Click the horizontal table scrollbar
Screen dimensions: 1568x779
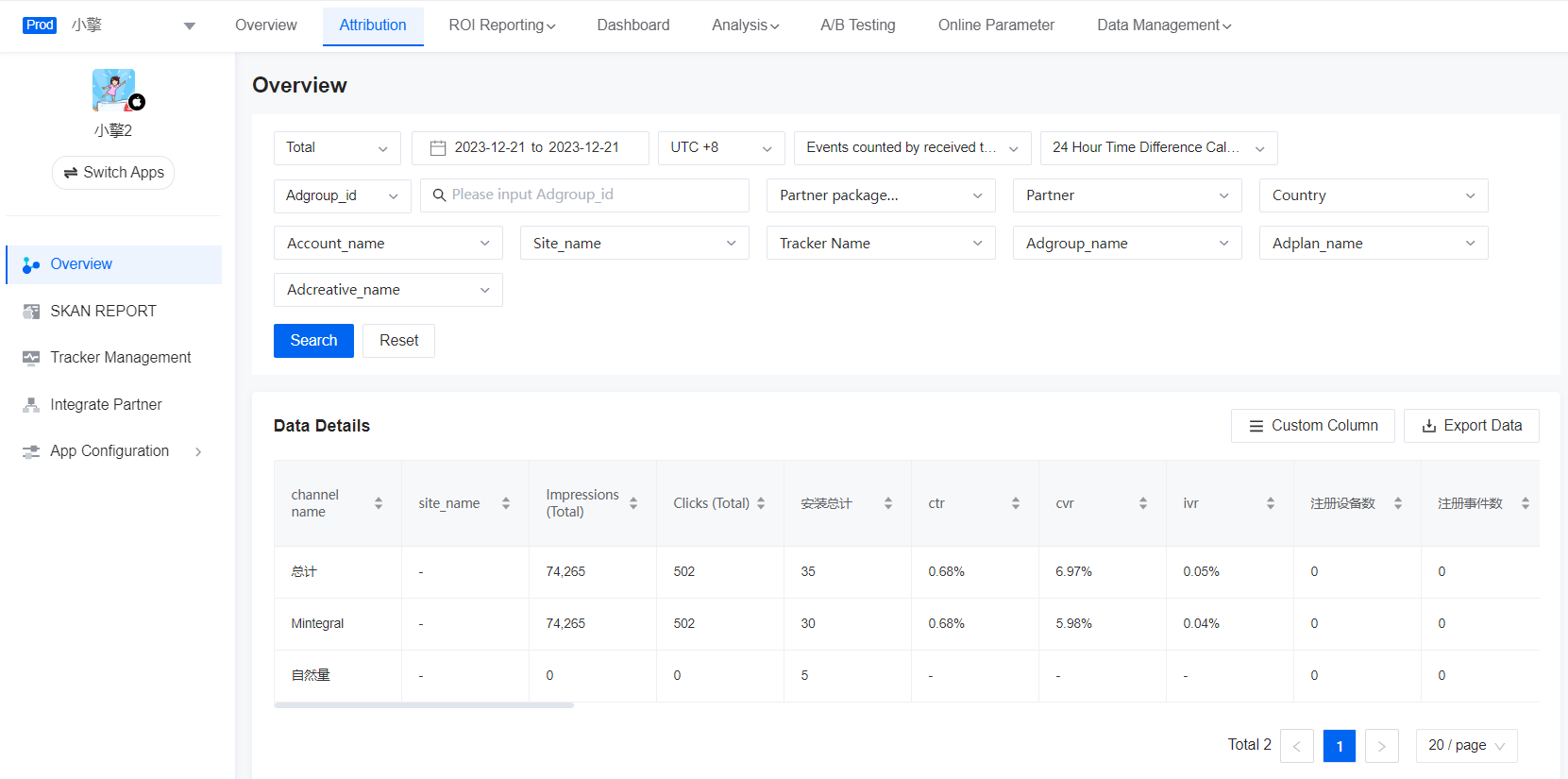coord(424,705)
